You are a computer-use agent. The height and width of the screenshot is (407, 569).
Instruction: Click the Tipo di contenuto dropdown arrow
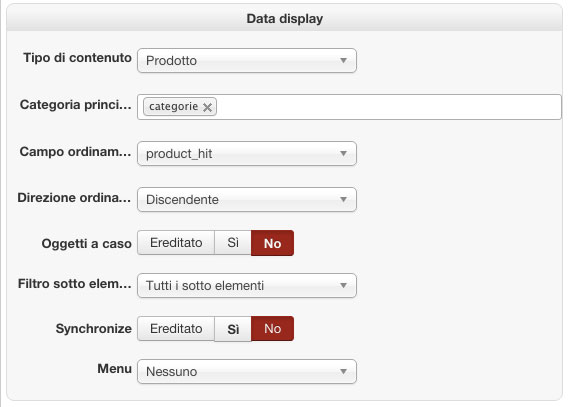click(343, 61)
